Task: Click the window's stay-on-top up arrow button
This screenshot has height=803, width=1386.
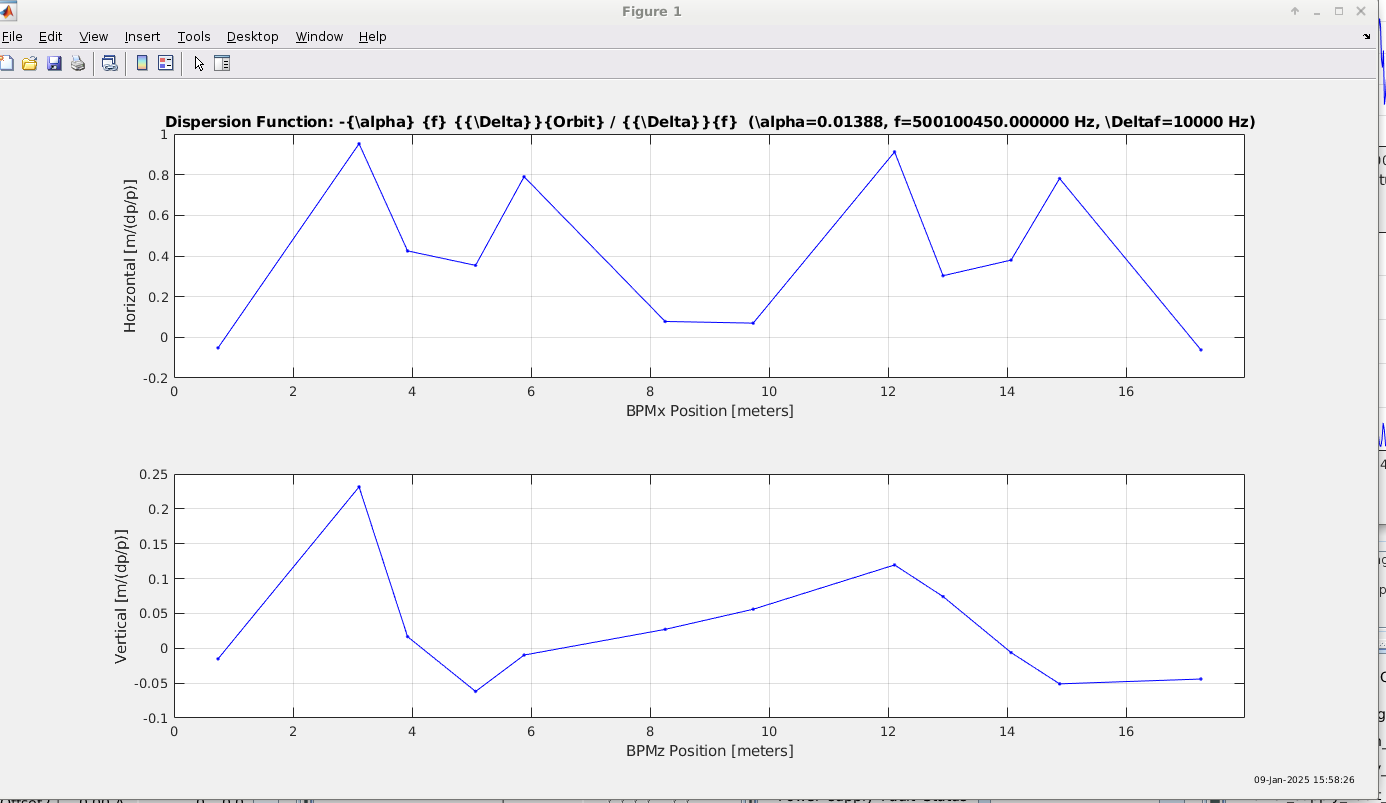Action: pyautogui.click(x=1295, y=11)
